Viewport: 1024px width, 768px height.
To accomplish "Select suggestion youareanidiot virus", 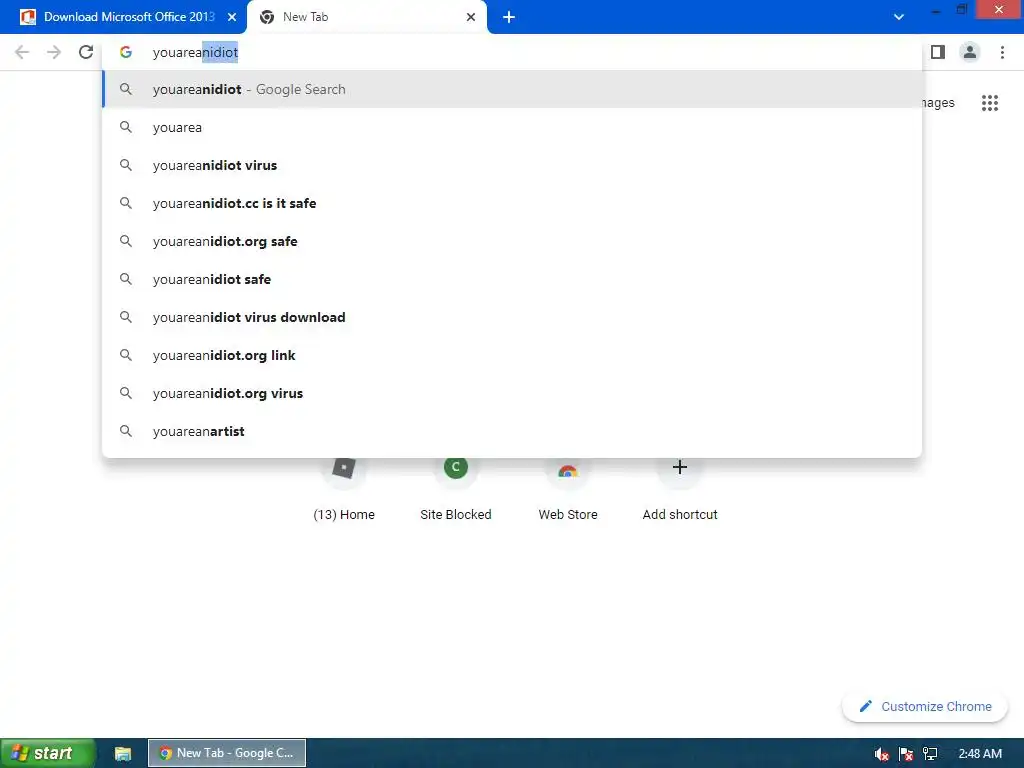I will click(x=512, y=165).
